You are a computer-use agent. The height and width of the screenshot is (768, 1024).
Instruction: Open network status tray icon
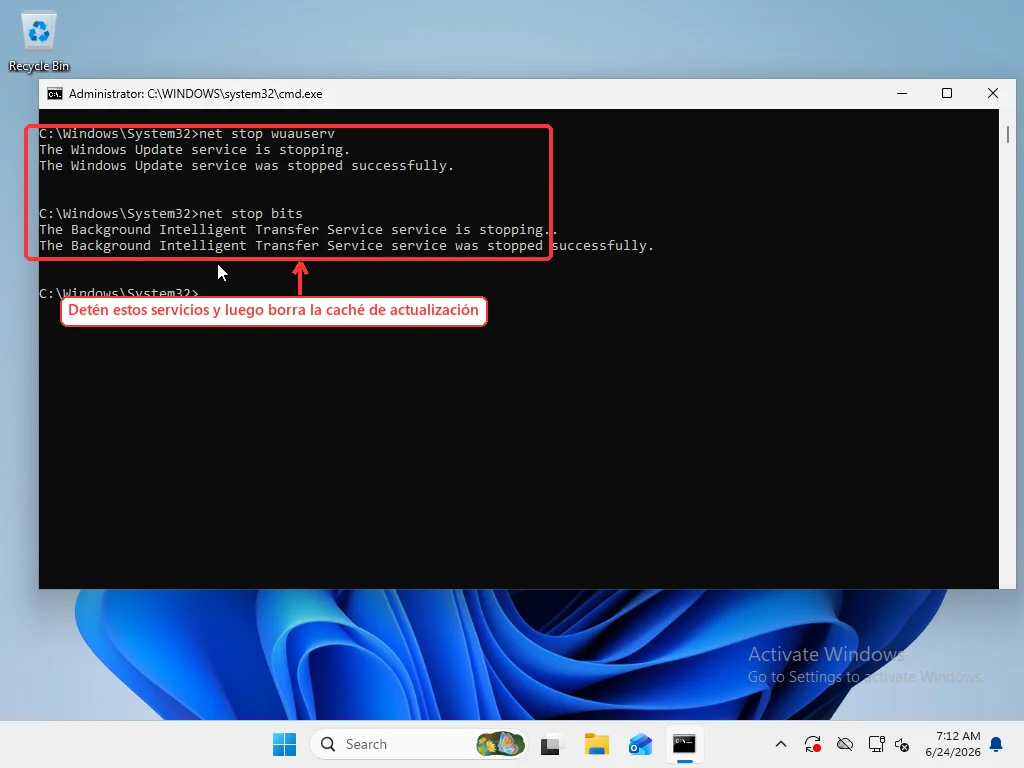coord(876,744)
